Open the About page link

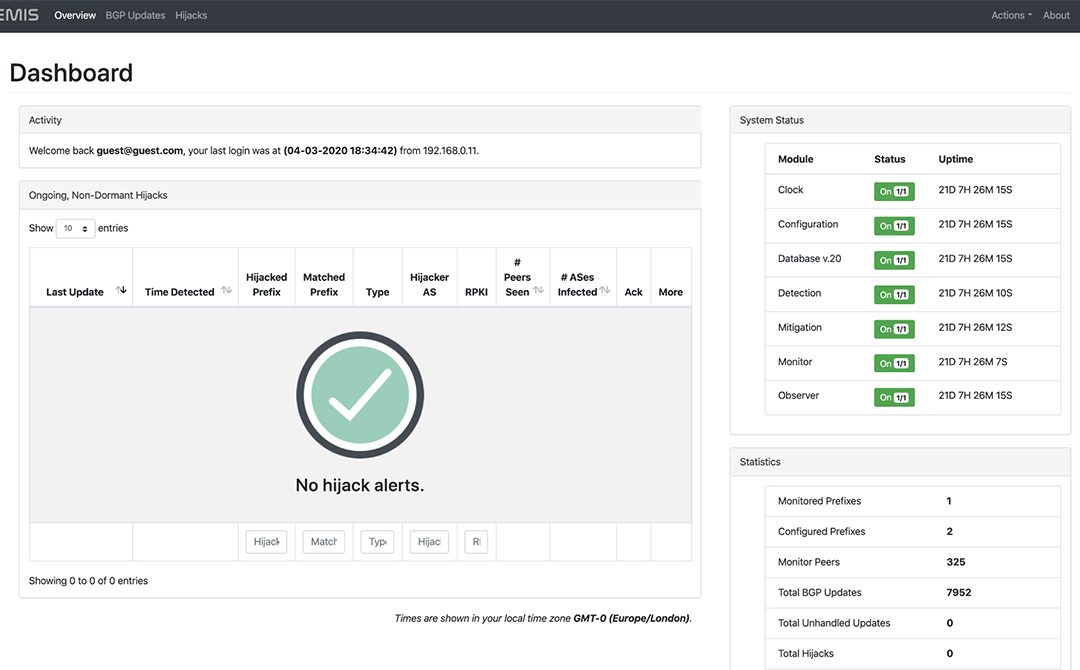(1056, 15)
